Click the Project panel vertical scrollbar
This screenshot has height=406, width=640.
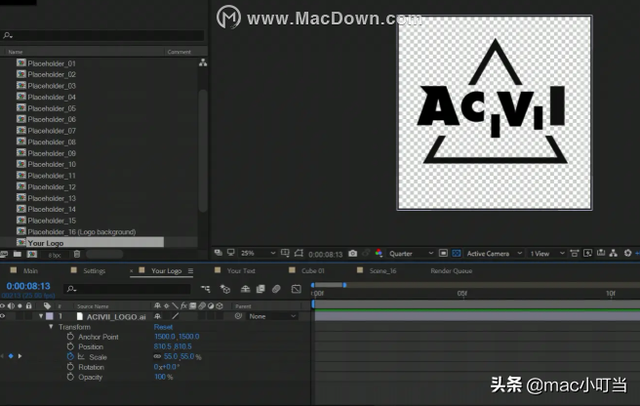[x=202, y=150]
